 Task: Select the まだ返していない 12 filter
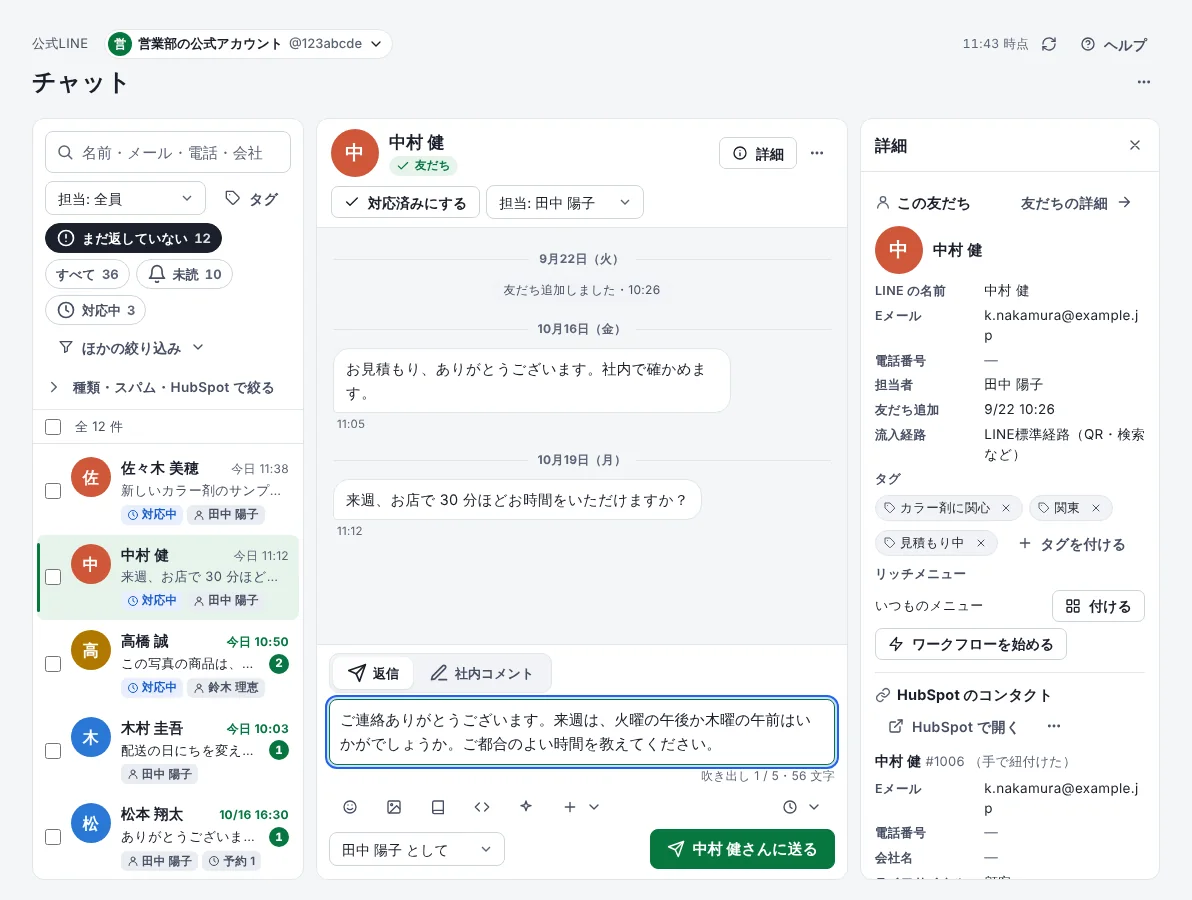pyautogui.click(x=133, y=238)
